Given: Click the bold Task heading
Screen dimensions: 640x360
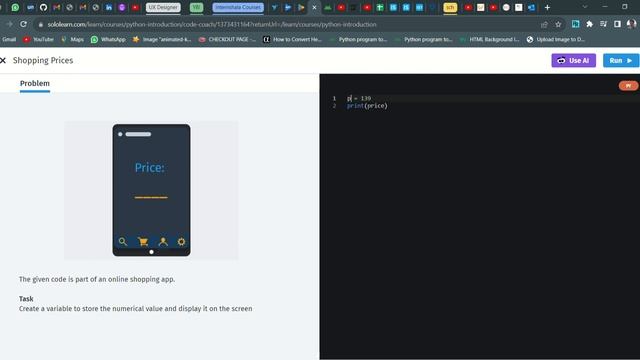Looking at the screenshot, I should 26,299.
